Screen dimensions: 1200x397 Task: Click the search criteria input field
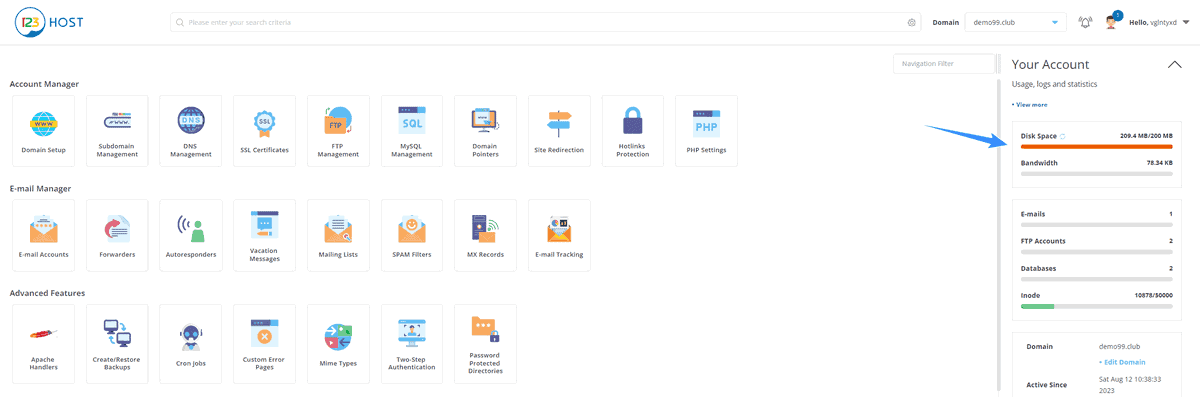click(546, 22)
